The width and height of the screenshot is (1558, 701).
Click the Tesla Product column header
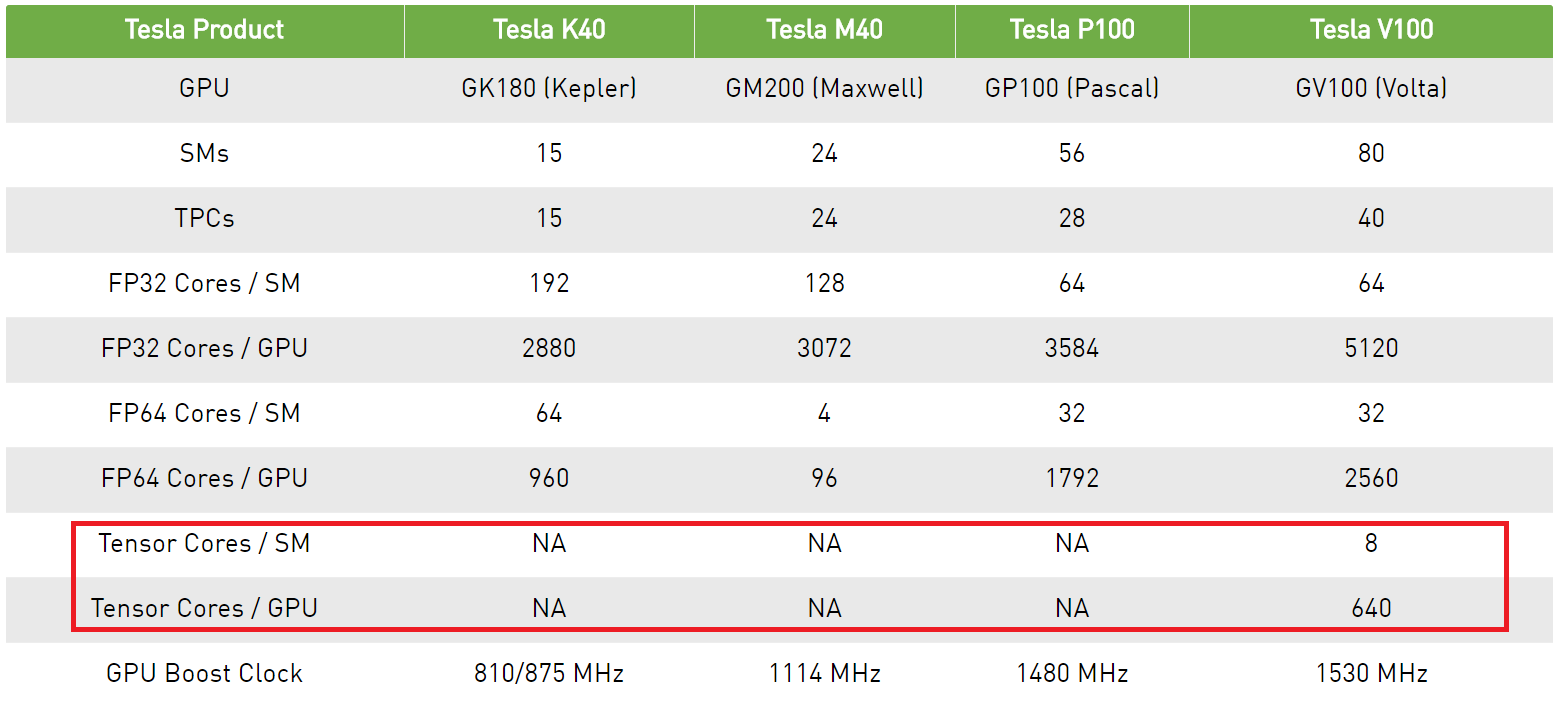[205, 30]
